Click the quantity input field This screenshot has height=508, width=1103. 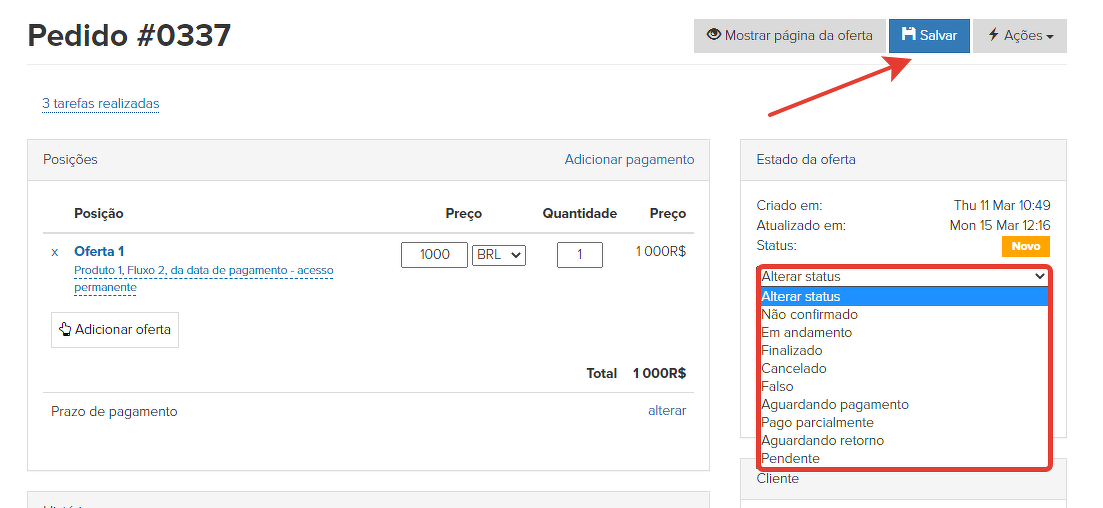tap(580, 255)
